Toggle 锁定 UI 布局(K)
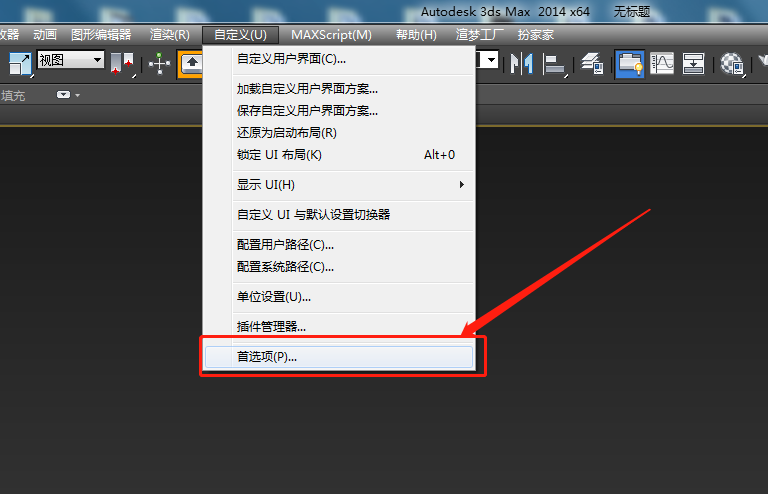Viewport: 768px width, 494px height. (x=339, y=155)
